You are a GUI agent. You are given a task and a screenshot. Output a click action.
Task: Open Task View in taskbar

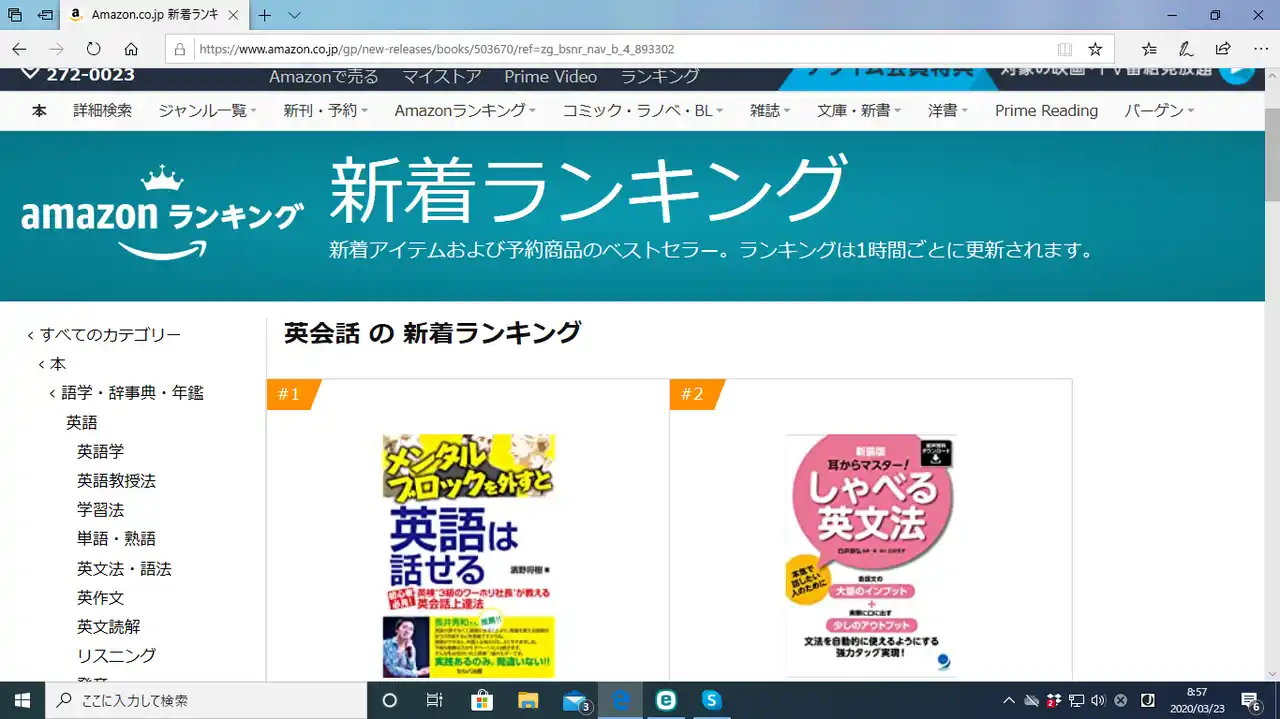(435, 700)
